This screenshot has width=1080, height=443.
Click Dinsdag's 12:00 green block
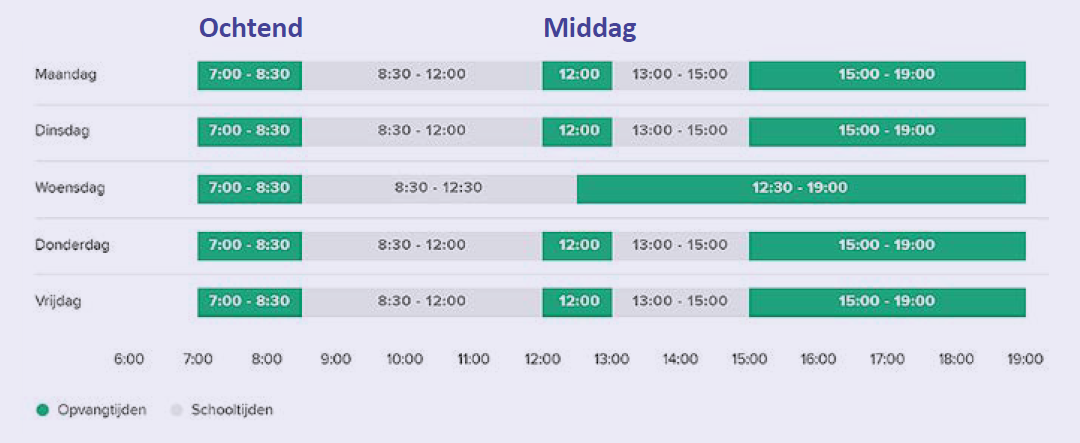pyautogui.click(x=577, y=131)
